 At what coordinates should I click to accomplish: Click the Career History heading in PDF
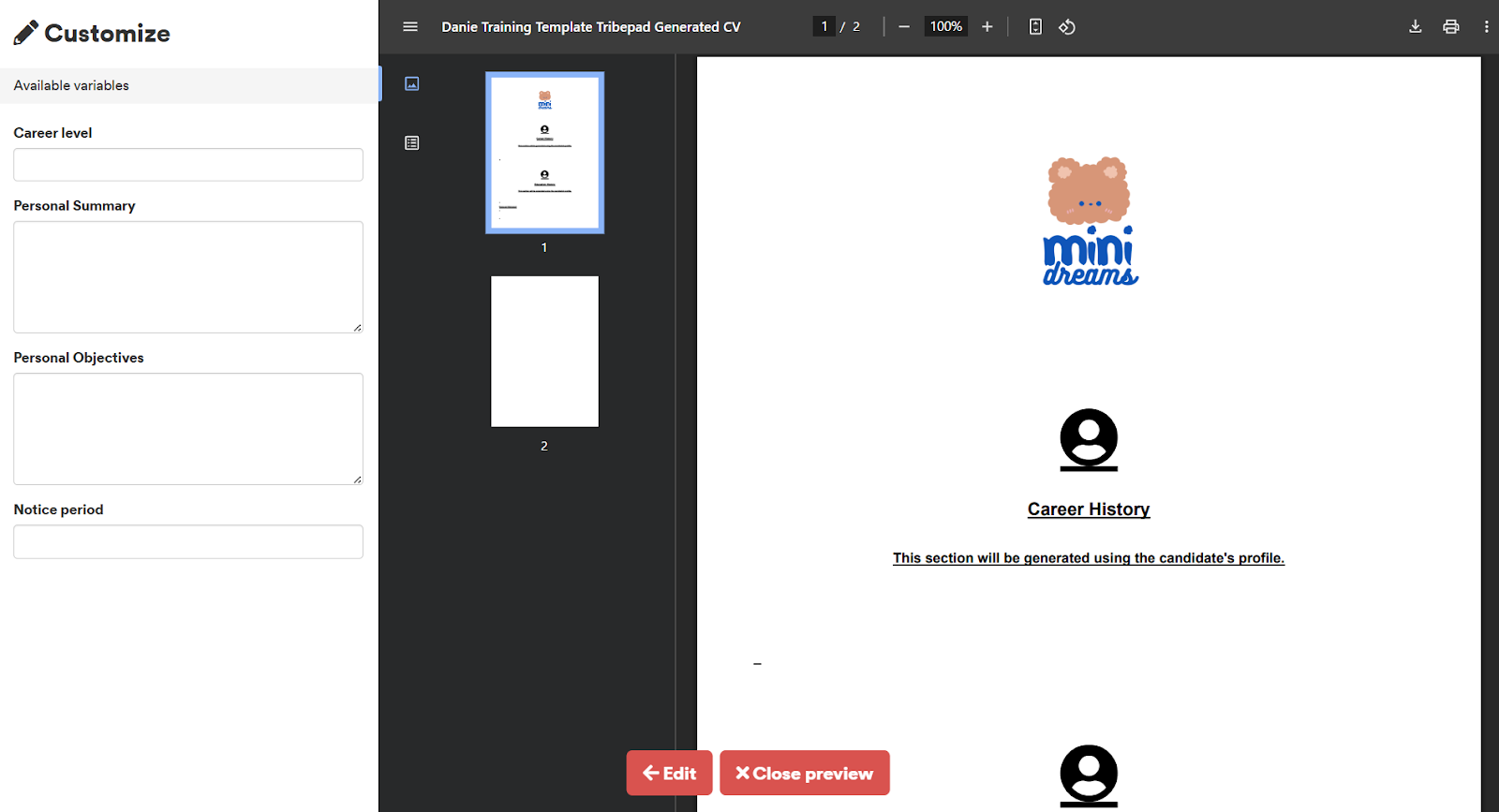click(1089, 509)
